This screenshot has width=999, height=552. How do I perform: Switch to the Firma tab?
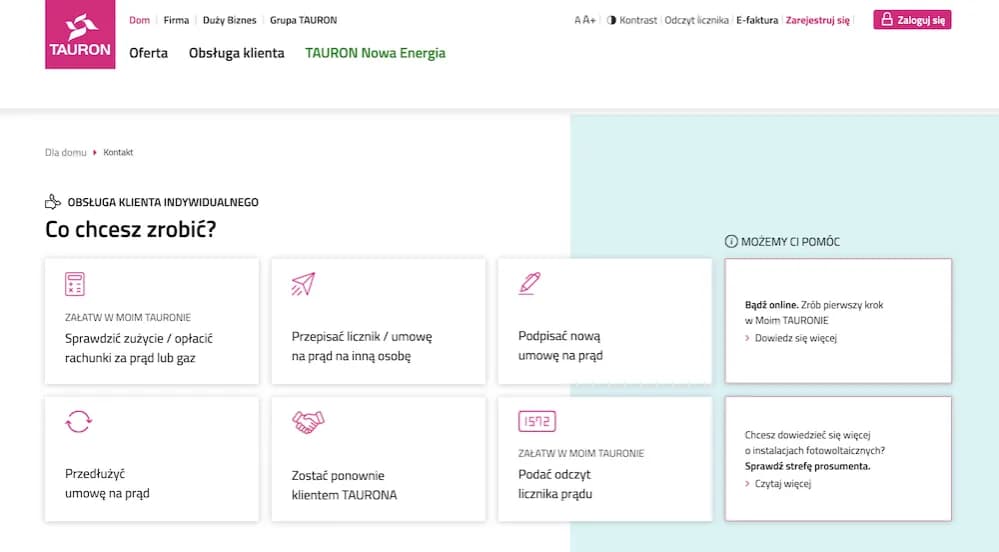(176, 20)
